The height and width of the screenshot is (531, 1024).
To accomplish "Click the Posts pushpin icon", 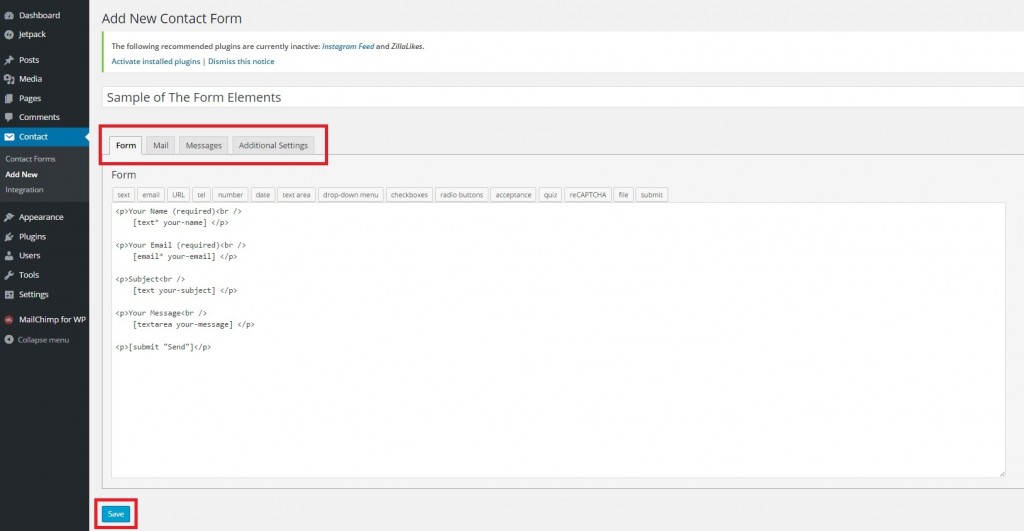I will [9, 60].
